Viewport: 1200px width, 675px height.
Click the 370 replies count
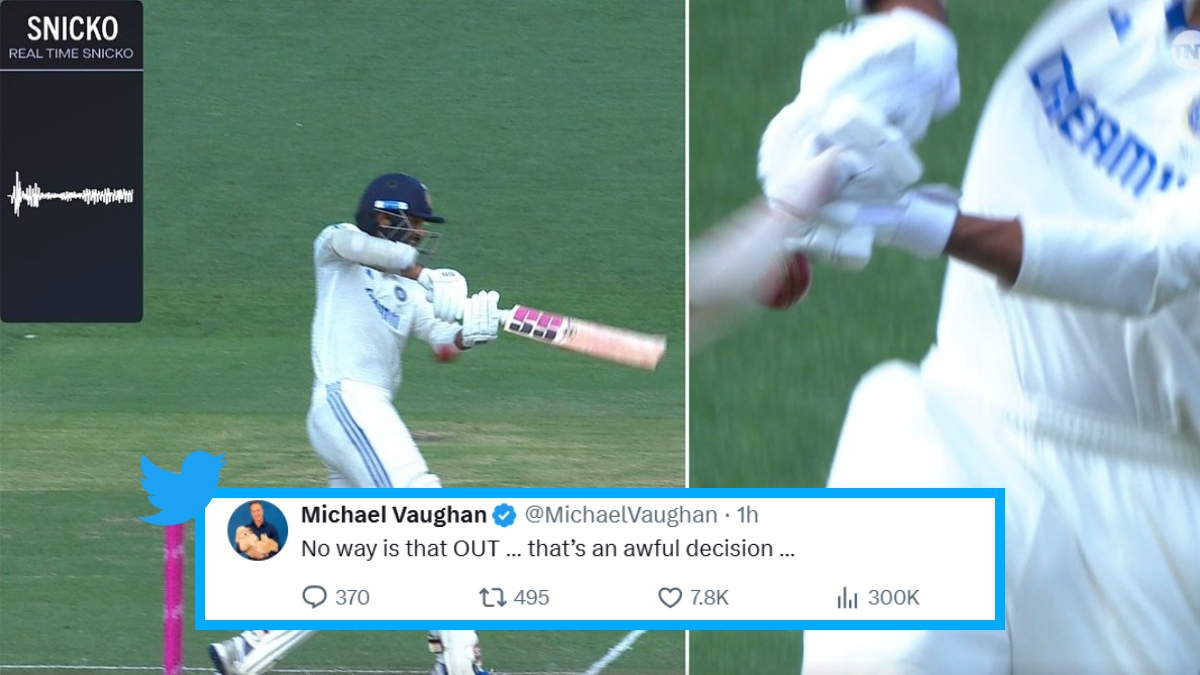(x=352, y=598)
